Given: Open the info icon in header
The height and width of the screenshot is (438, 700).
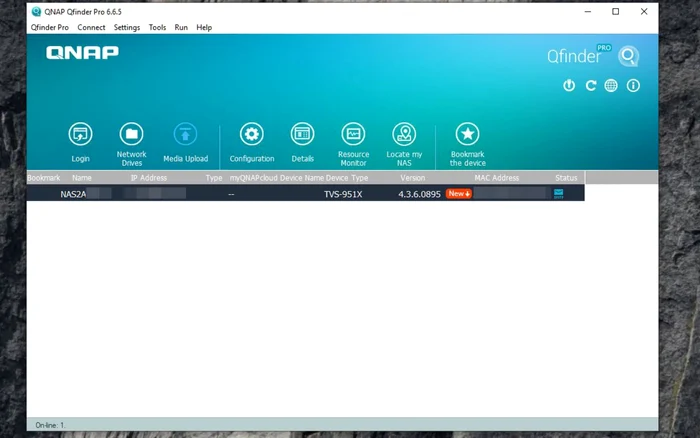Looking at the screenshot, I should (x=633, y=85).
